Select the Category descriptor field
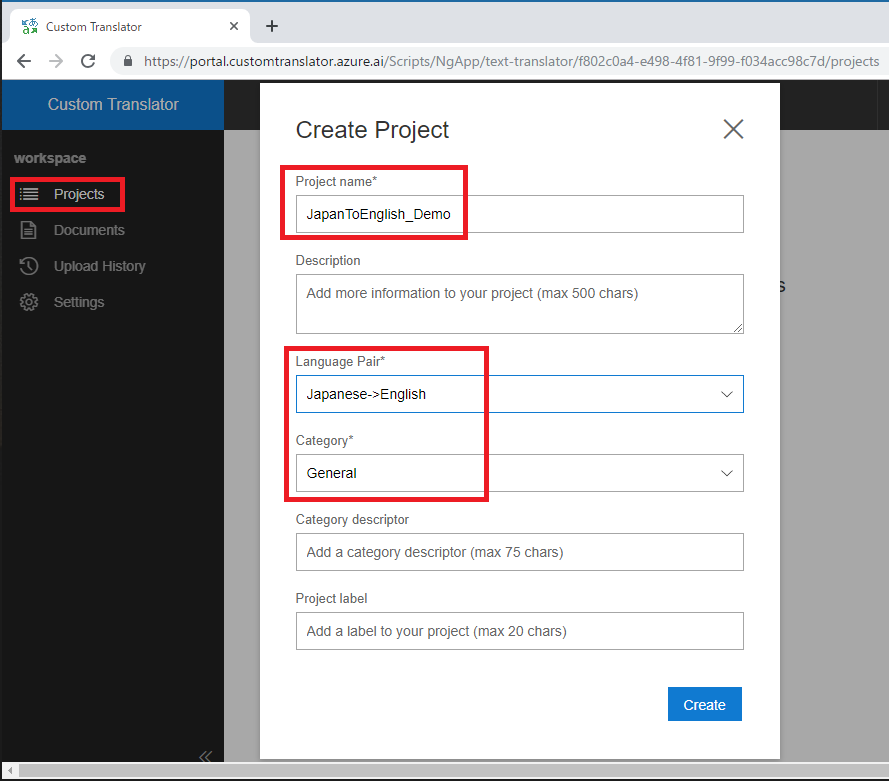 pyautogui.click(x=519, y=552)
